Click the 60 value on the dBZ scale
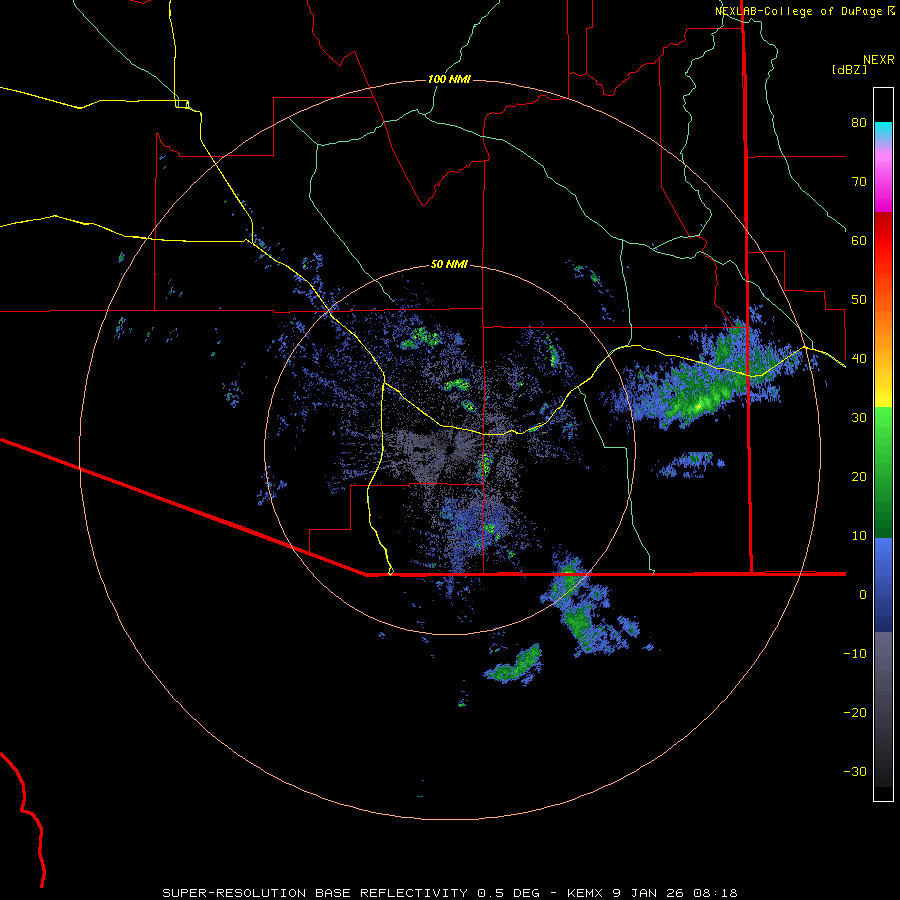 click(x=859, y=241)
